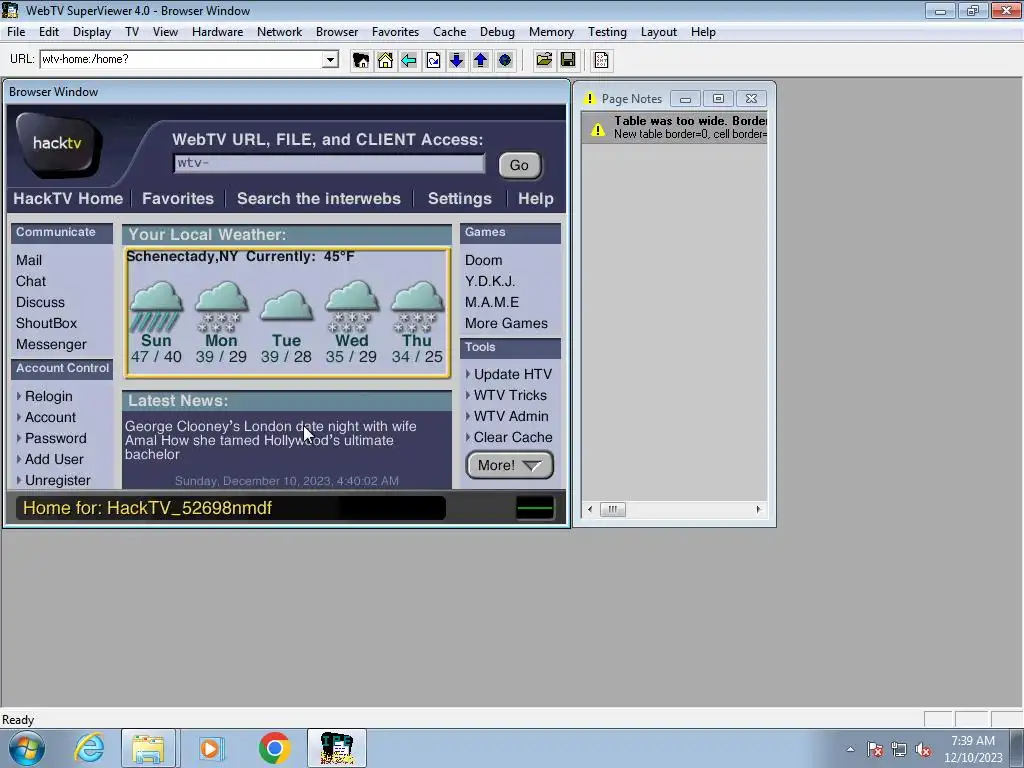Open the Memory menu

click(x=551, y=32)
